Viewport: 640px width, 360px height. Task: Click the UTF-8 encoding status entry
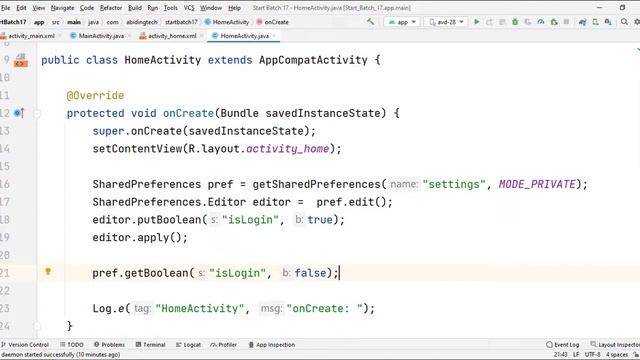pyautogui.click(x=592, y=355)
